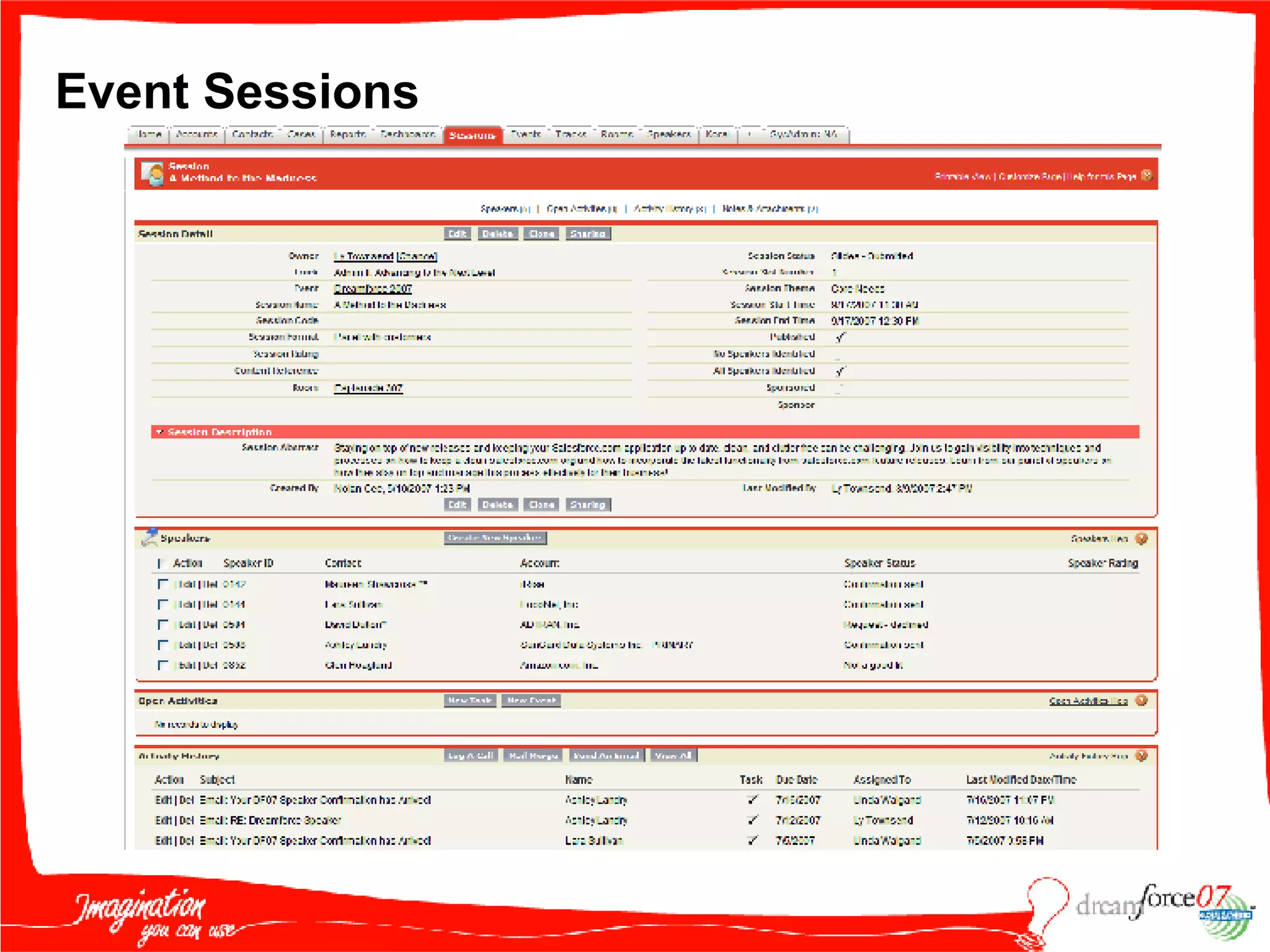This screenshot has height=952, width=1270.
Task: Check the box for Ashley Landry's speaker row
Action: click(162, 645)
